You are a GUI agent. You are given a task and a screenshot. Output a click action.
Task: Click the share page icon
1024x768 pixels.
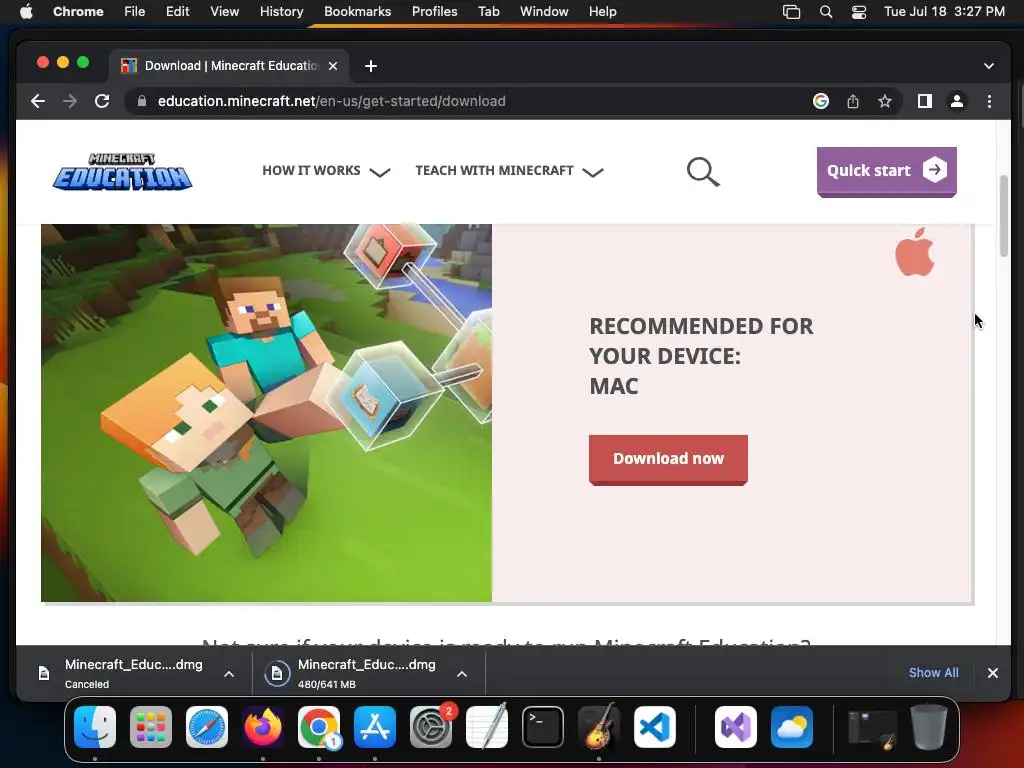tap(853, 101)
